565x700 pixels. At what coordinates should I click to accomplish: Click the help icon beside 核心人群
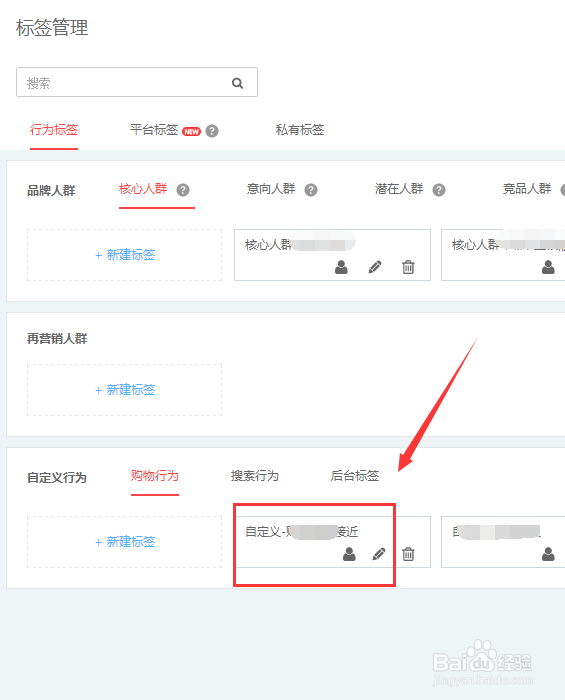(x=183, y=190)
